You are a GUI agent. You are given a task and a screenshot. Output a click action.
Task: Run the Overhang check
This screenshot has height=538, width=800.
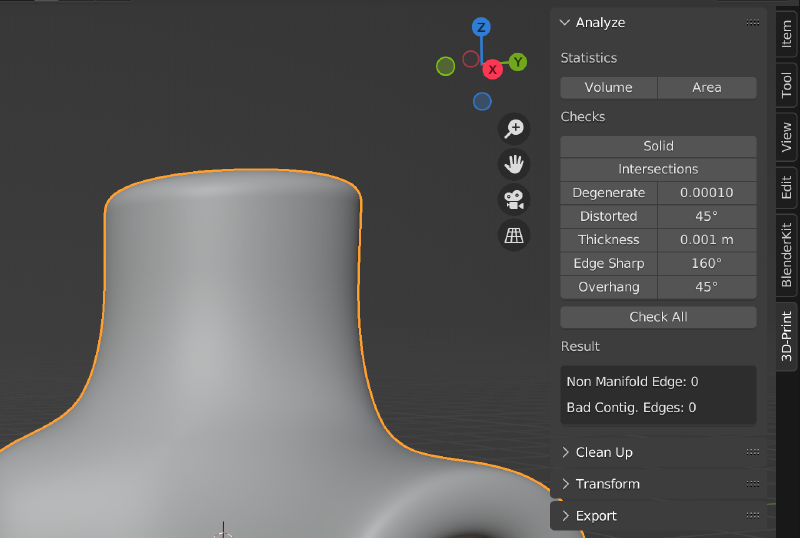click(x=609, y=287)
